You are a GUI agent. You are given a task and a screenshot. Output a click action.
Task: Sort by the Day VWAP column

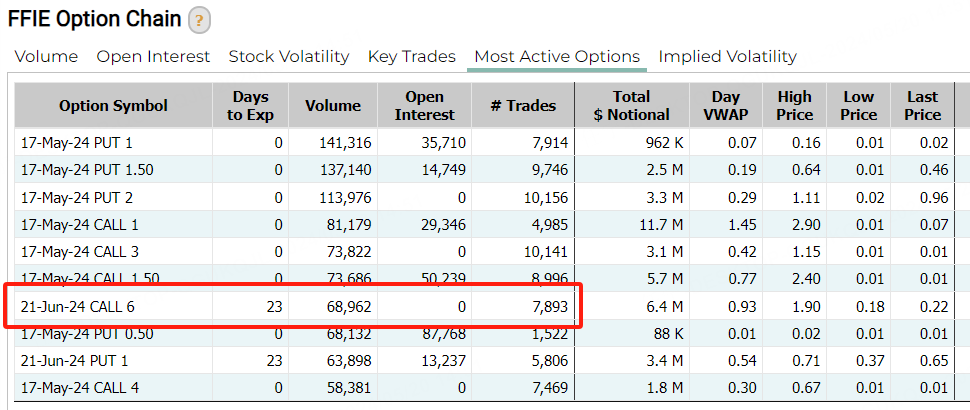click(x=726, y=106)
